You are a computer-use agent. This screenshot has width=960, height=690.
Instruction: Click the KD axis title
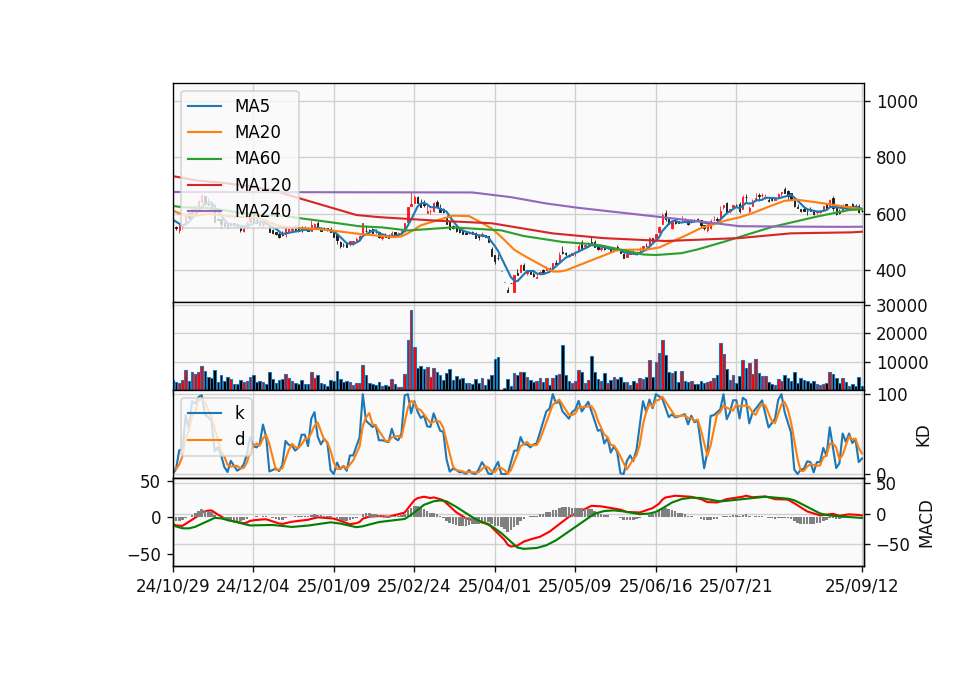[x=923, y=437]
